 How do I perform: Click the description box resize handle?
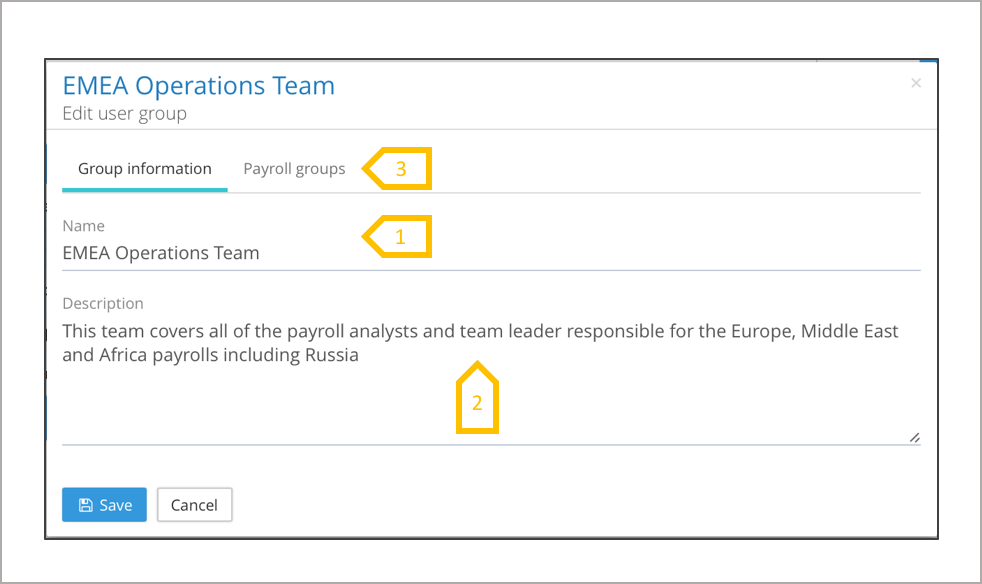click(x=914, y=437)
